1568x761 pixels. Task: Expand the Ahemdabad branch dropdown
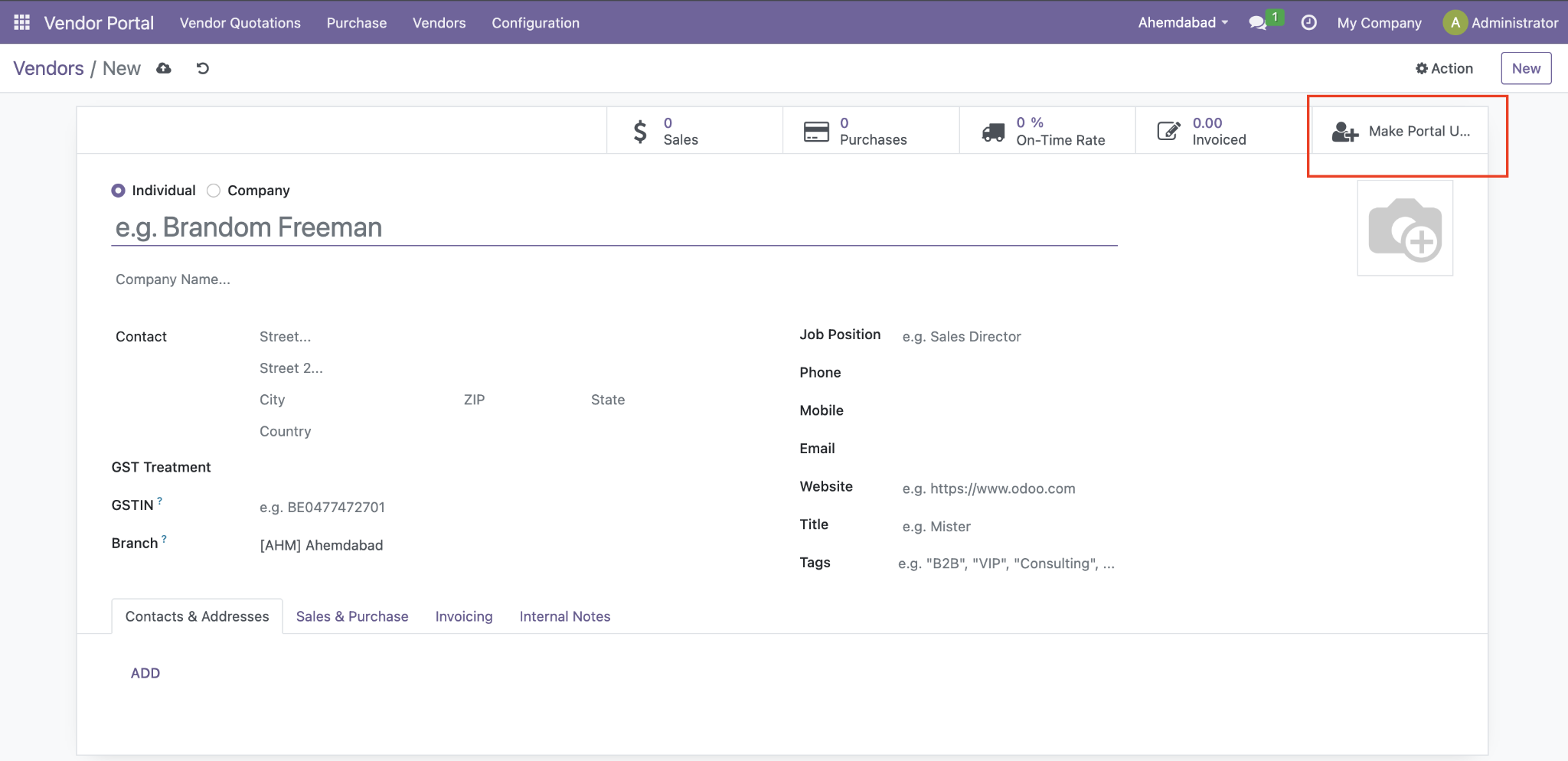point(1183,23)
